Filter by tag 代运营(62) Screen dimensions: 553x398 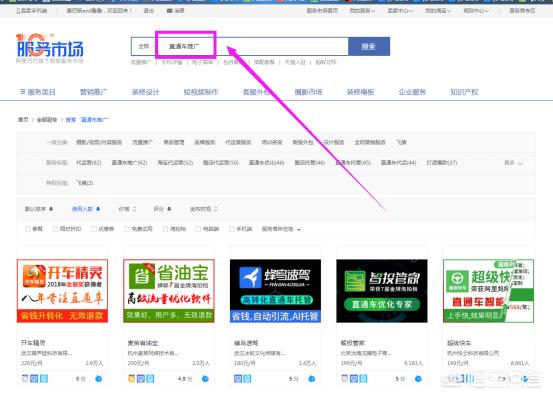(x=89, y=163)
